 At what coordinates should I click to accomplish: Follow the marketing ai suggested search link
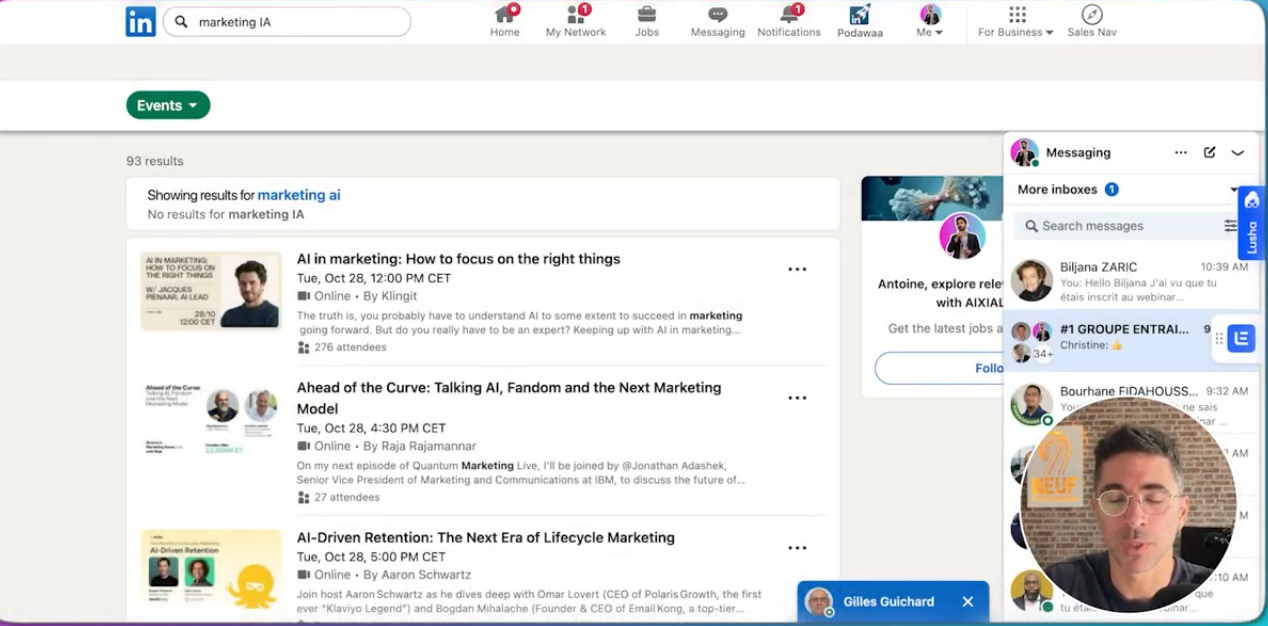(299, 195)
